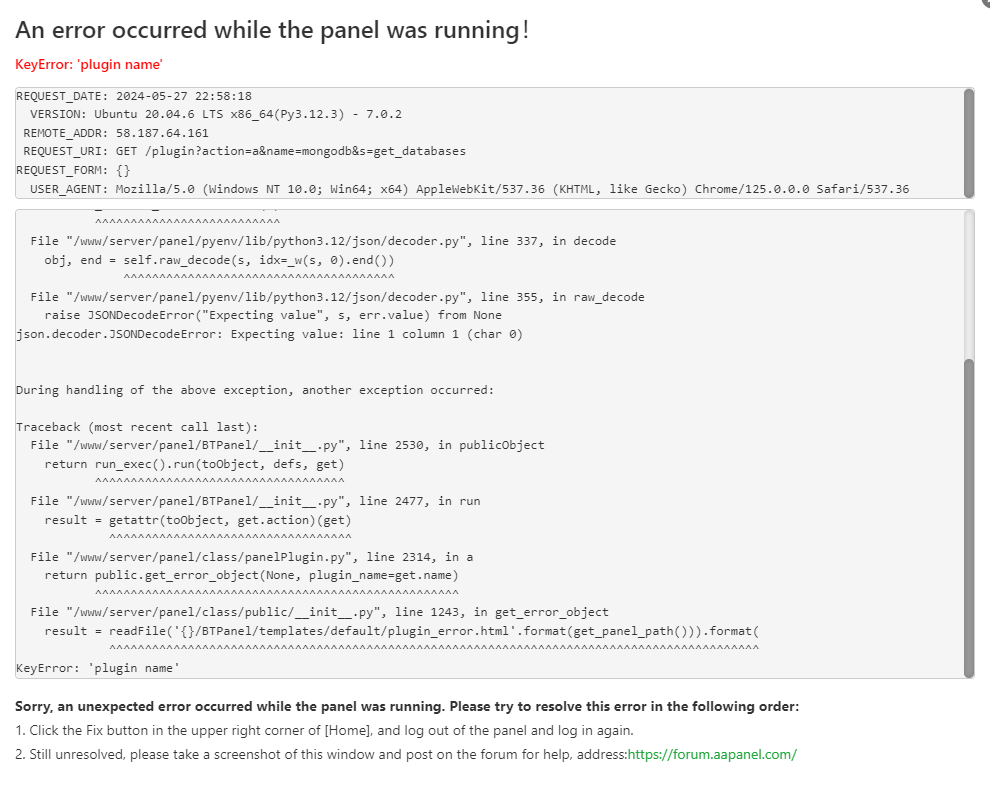Click the json.decoder.JSONDecodeError line
The image size is (990, 790).
tap(269, 334)
